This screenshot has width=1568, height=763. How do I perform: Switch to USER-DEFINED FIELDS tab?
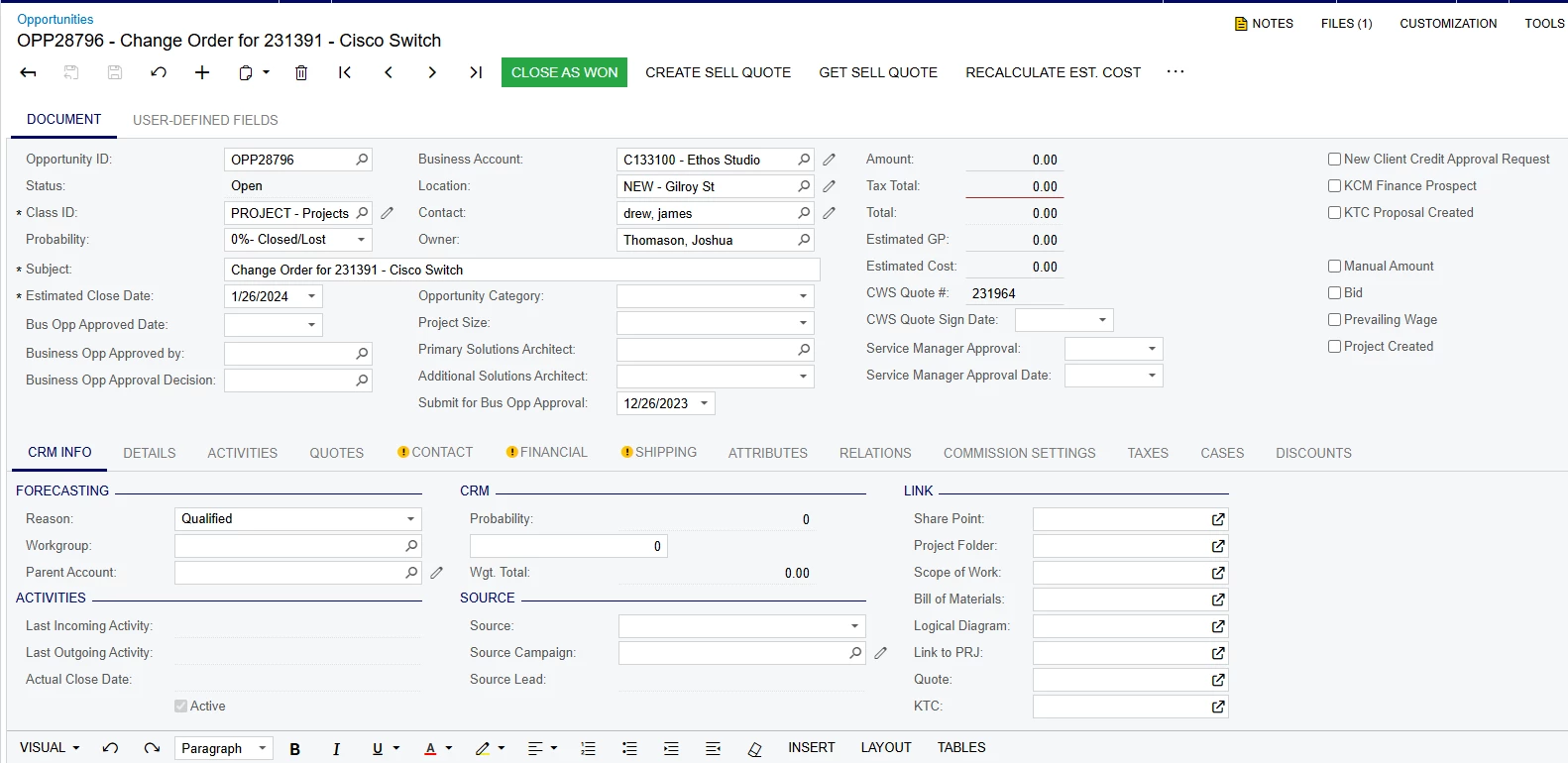point(205,120)
